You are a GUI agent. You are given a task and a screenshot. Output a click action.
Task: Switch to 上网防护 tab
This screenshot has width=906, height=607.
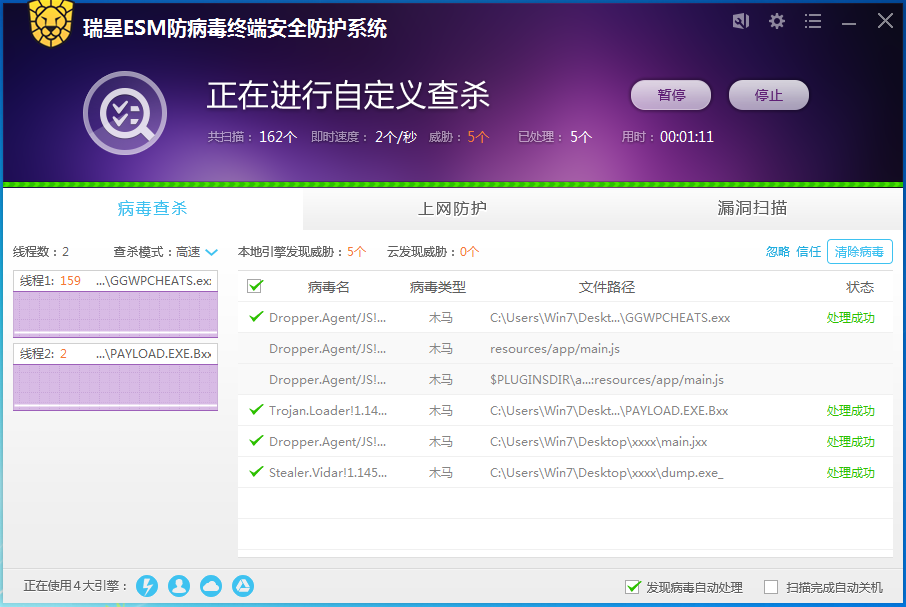[452, 208]
